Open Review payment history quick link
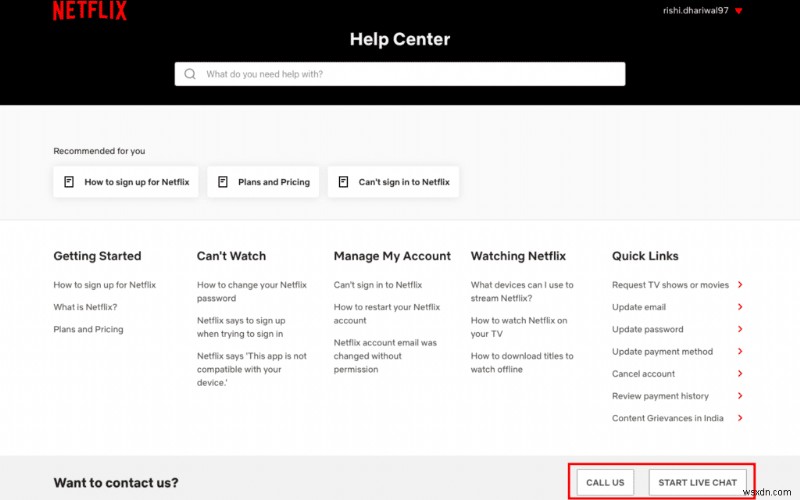The height and width of the screenshot is (500, 800). 660,396
